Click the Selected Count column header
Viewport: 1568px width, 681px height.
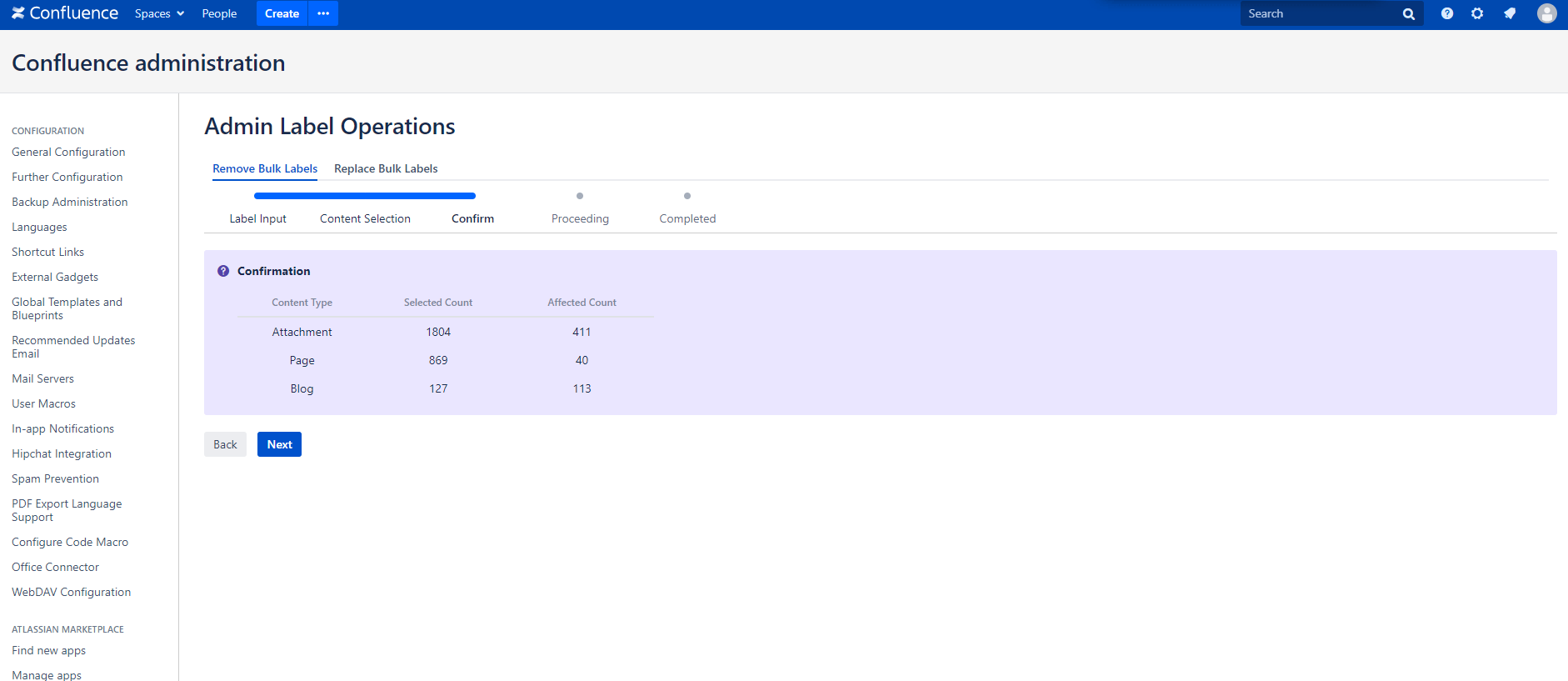coord(438,303)
